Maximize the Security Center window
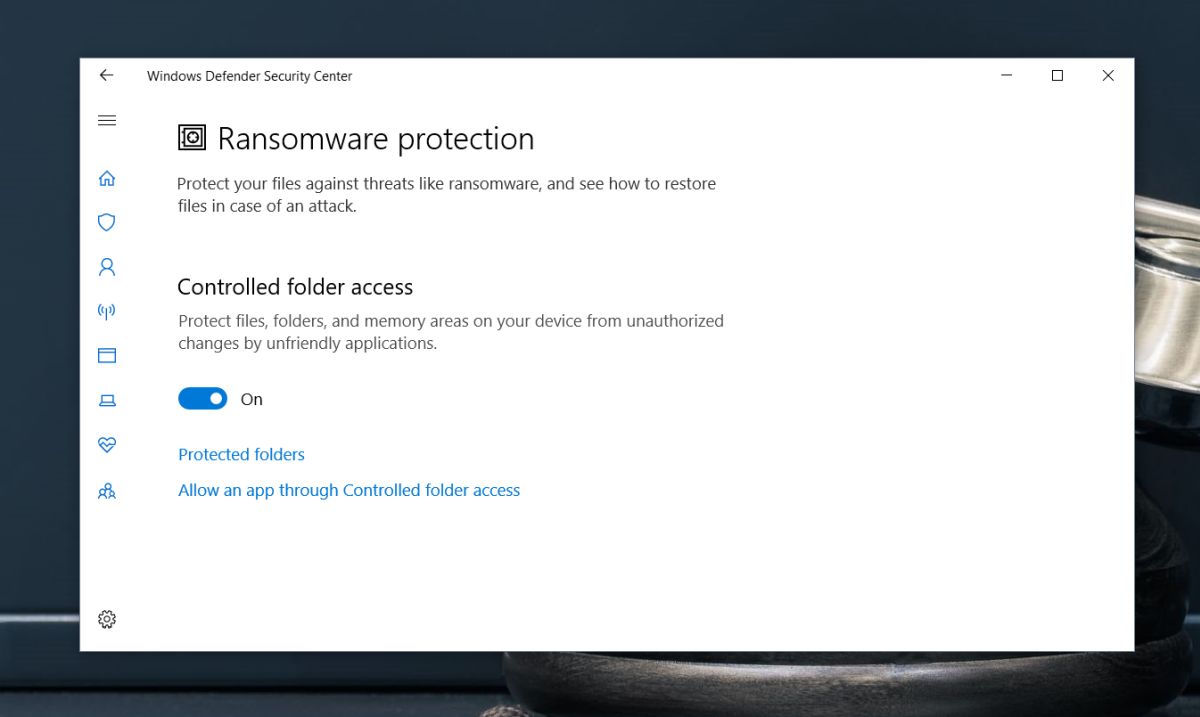The image size is (1200, 717). pyautogui.click(x=1057, y=76)
